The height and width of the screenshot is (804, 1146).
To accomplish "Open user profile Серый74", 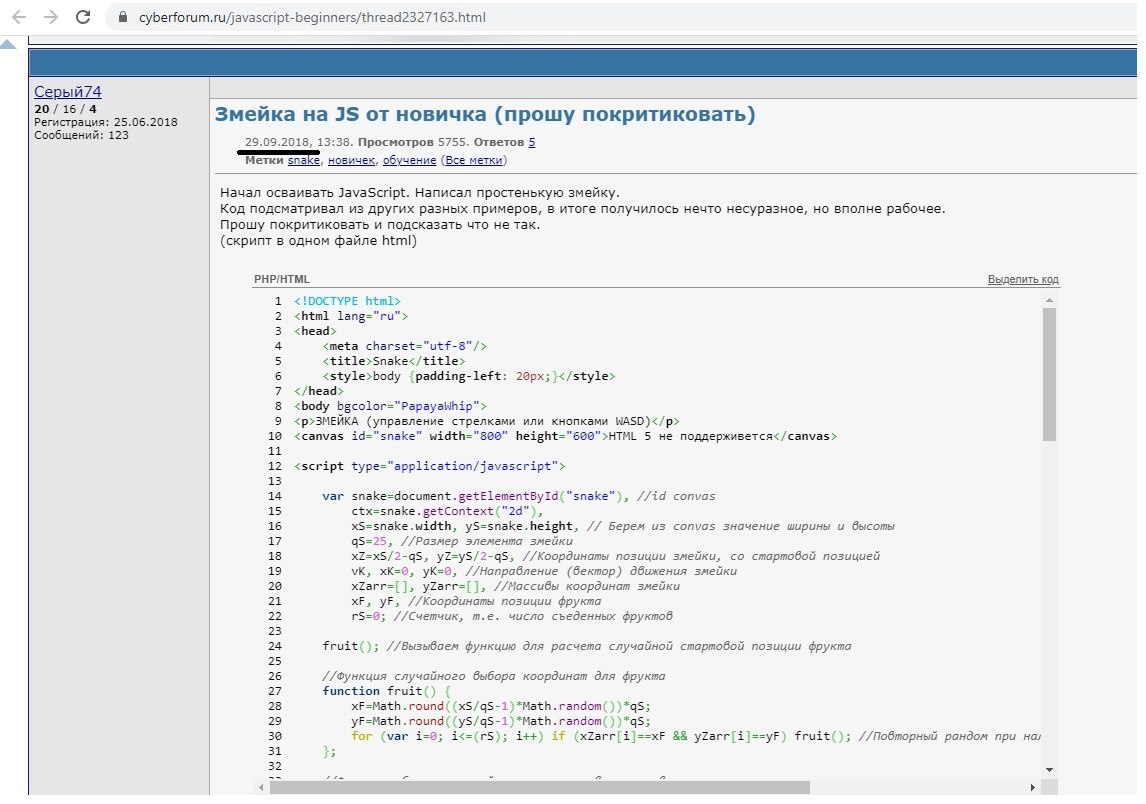I will click(67, 91).
